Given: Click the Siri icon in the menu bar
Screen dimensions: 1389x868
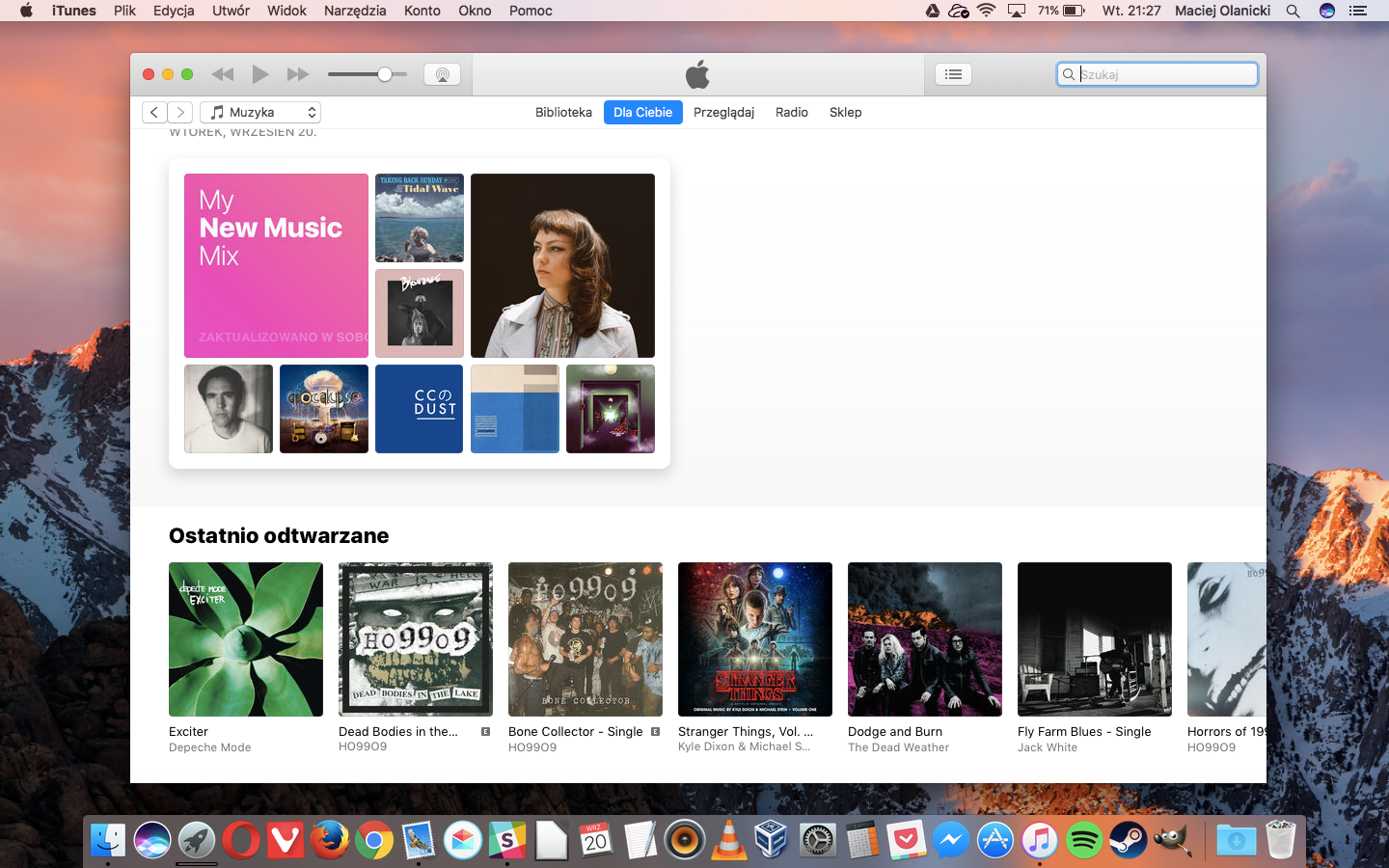Looking at the screenshot, I should 1327,11.
